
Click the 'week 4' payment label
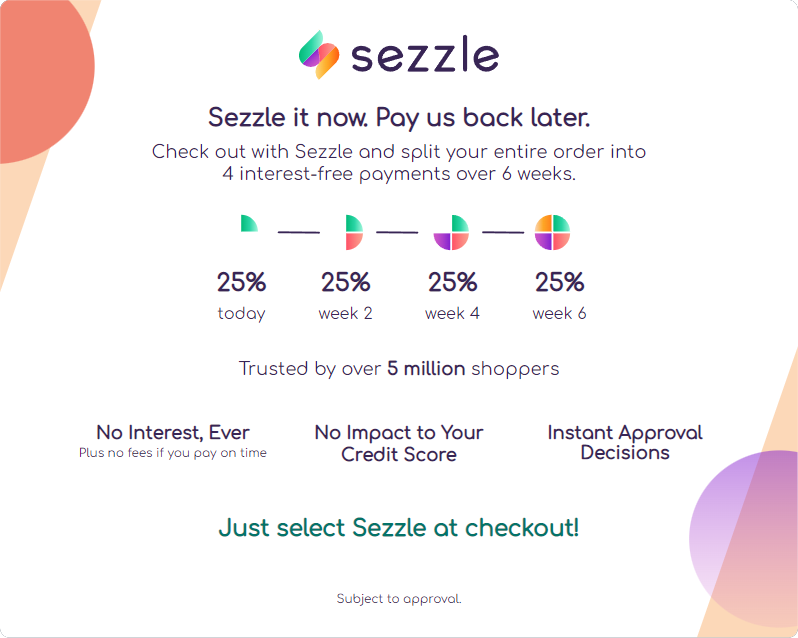click(452, 313)
